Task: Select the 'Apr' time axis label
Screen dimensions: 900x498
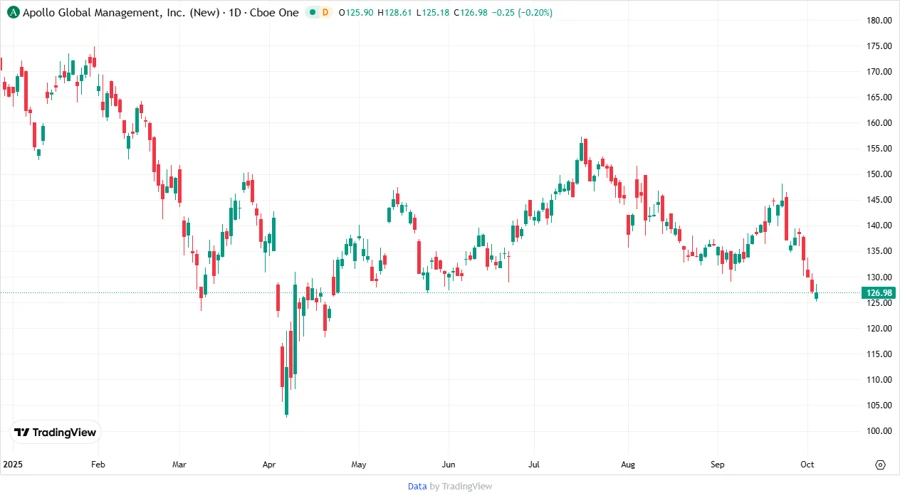Action: tap(269, 465)
